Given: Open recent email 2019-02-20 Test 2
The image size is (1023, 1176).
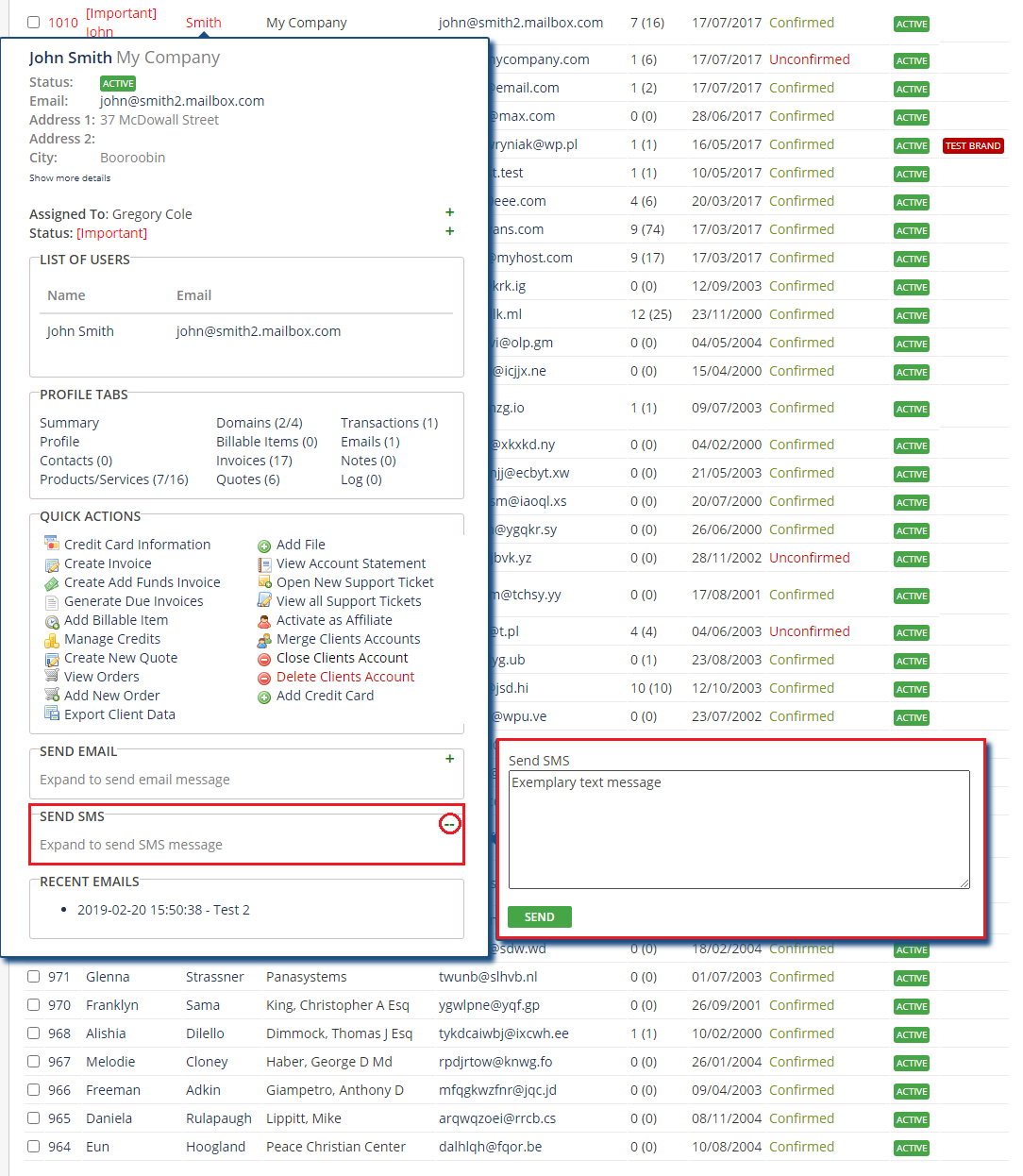Looking at the screenshot, I should pos(163,910).
